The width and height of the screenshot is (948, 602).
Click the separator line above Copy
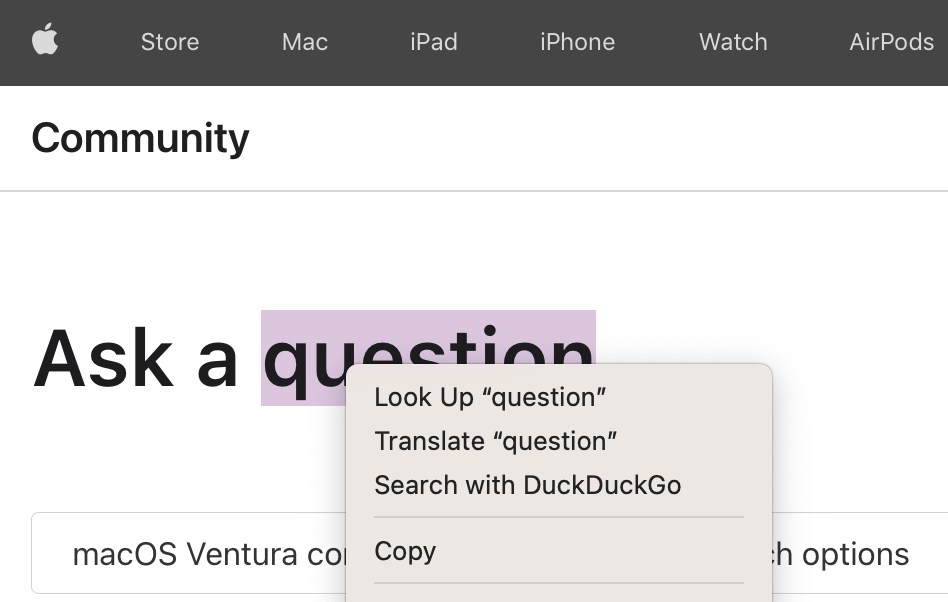(x=558, y=517)
